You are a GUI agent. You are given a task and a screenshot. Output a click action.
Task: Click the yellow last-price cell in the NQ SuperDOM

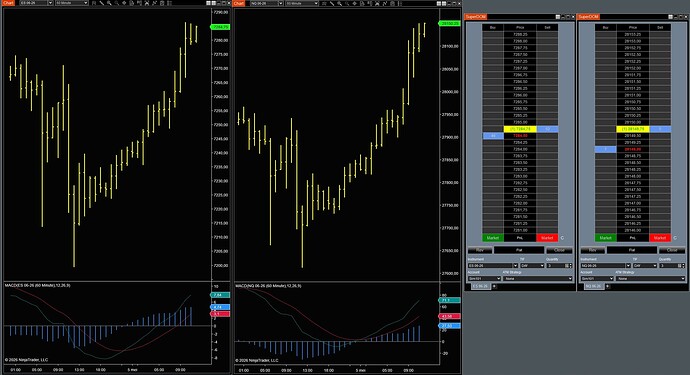[x=633, y=129]
